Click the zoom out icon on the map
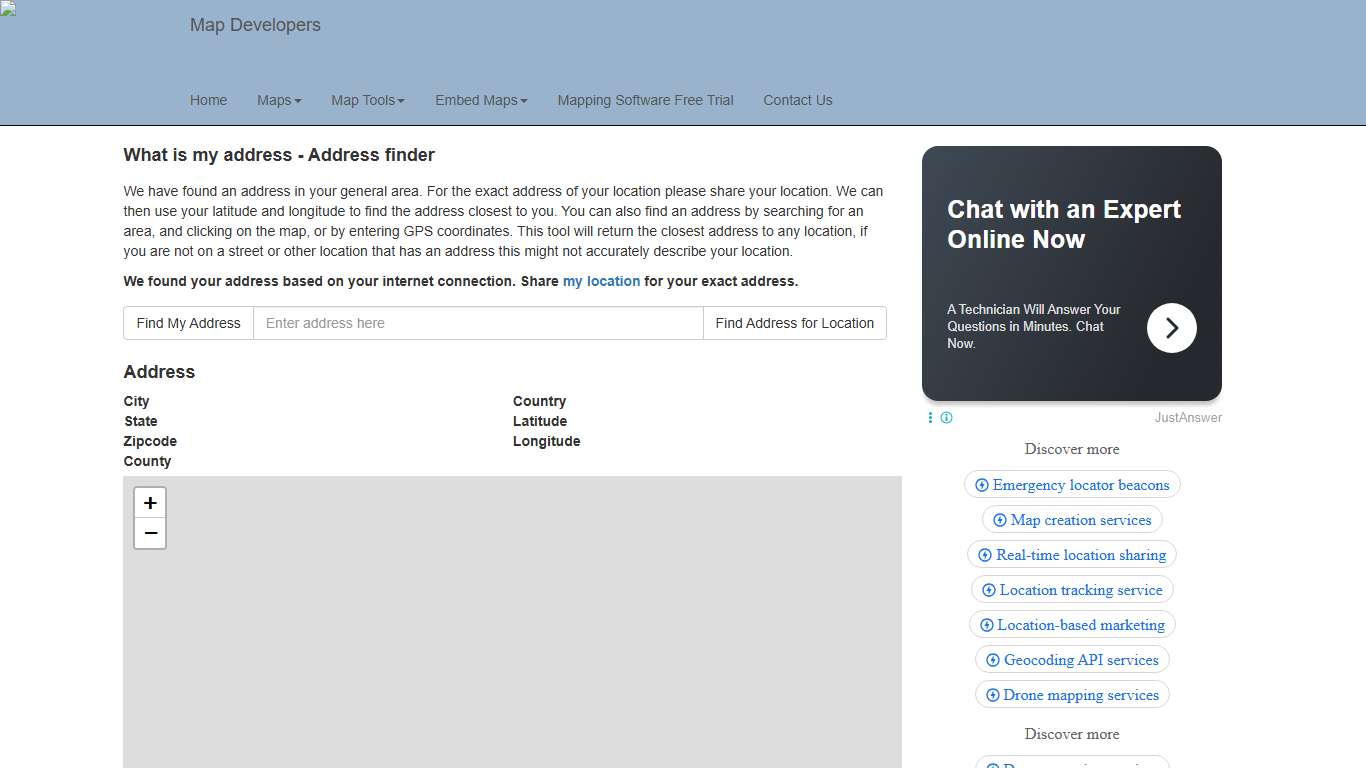The image size is (1366, 768). coord(149,533)
